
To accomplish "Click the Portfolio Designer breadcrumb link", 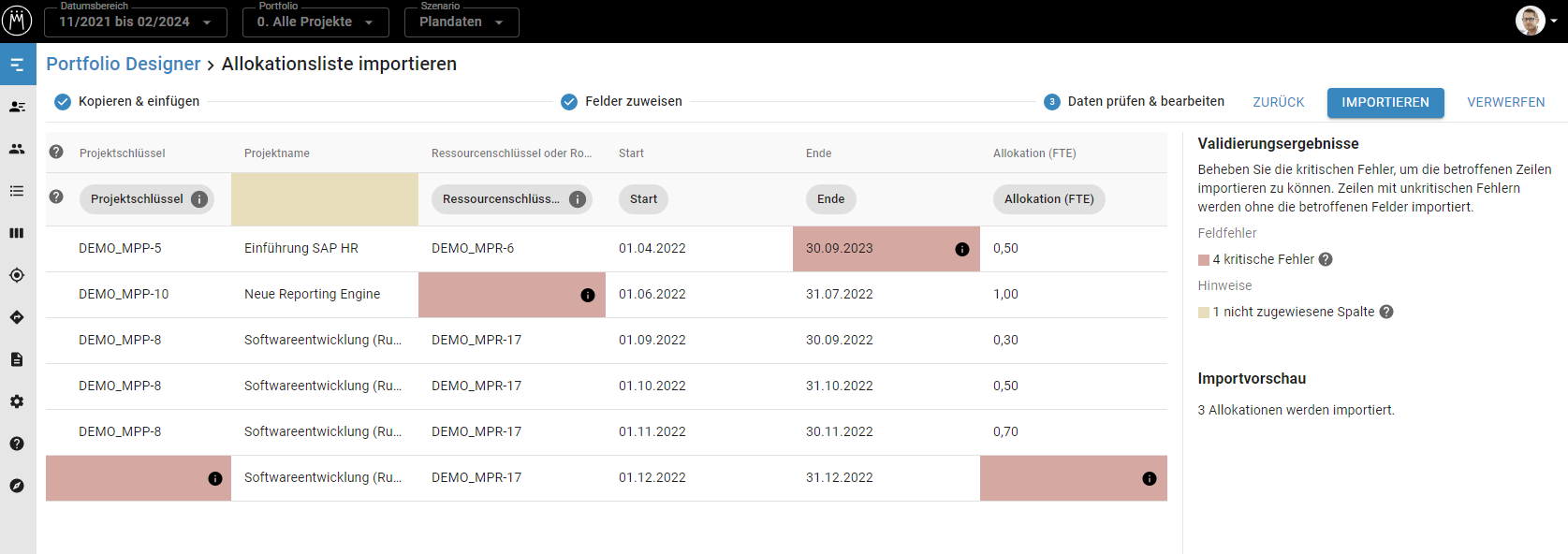I will [x=124, y=64].
